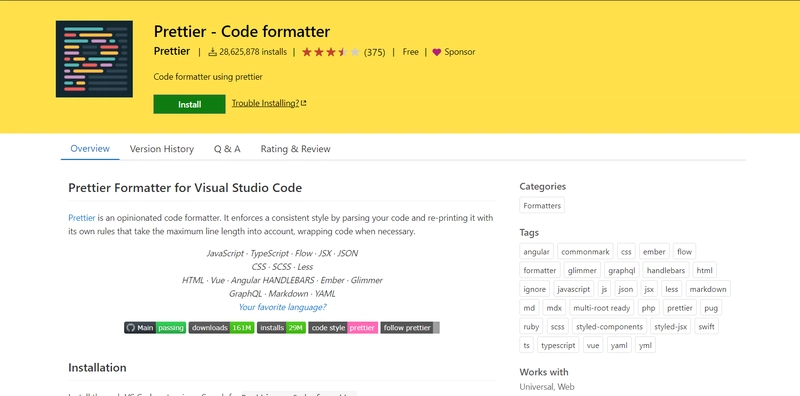Select the flow tag
The height and width of the screenshot is (396, 800).
tap(684, 252)
